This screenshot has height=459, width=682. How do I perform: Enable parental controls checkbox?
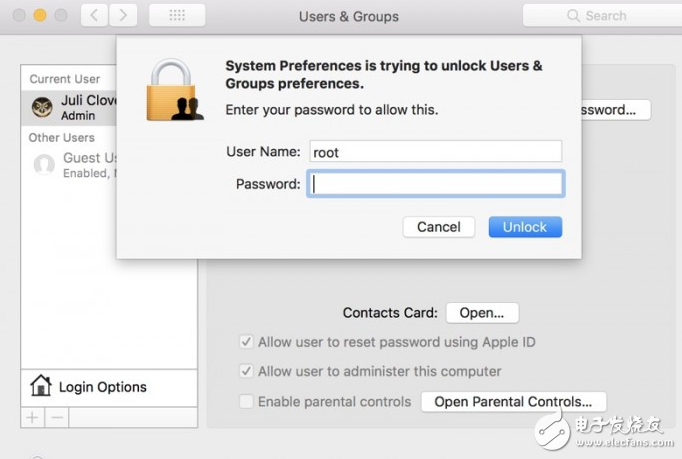(x=246, y=401)
